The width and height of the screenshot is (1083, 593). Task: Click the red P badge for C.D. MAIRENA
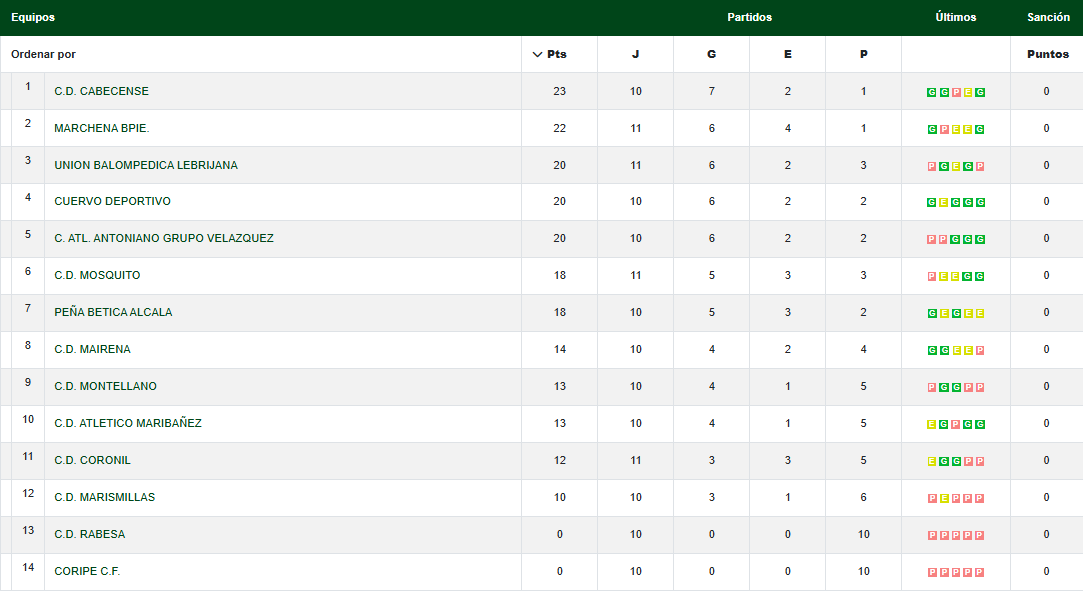(980, 351)
